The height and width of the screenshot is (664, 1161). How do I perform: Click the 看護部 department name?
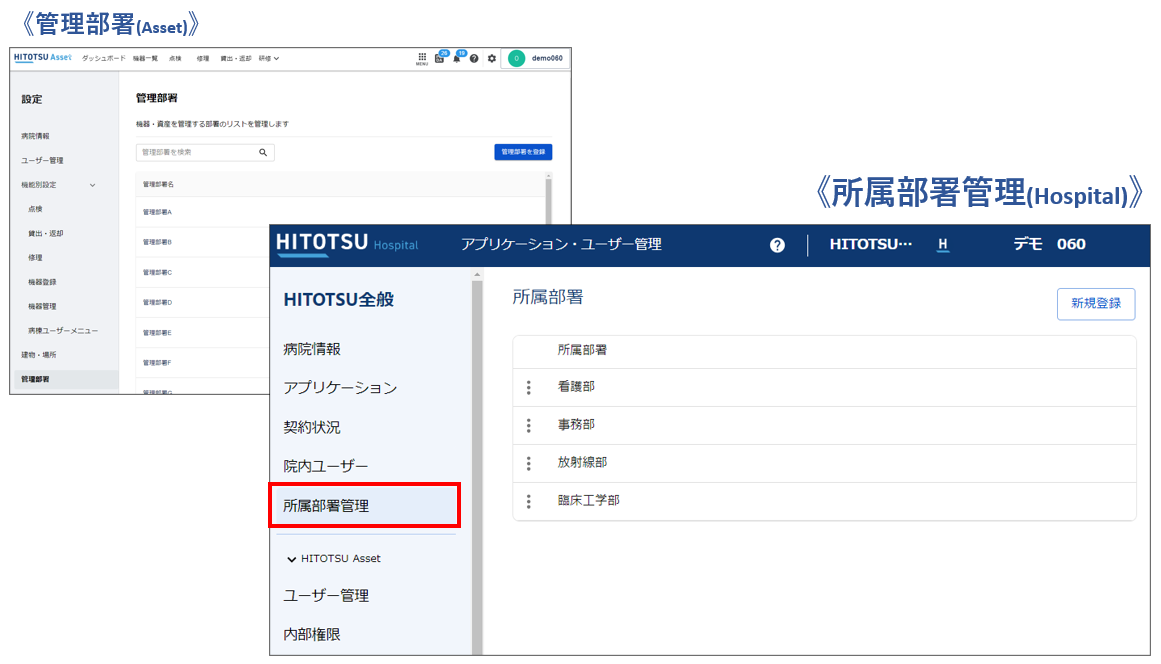click(576, 386)
